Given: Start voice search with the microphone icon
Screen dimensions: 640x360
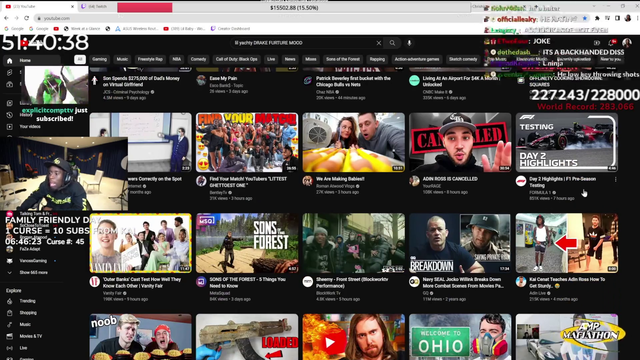Looking at the screenshot, I should tap(409, 43).
